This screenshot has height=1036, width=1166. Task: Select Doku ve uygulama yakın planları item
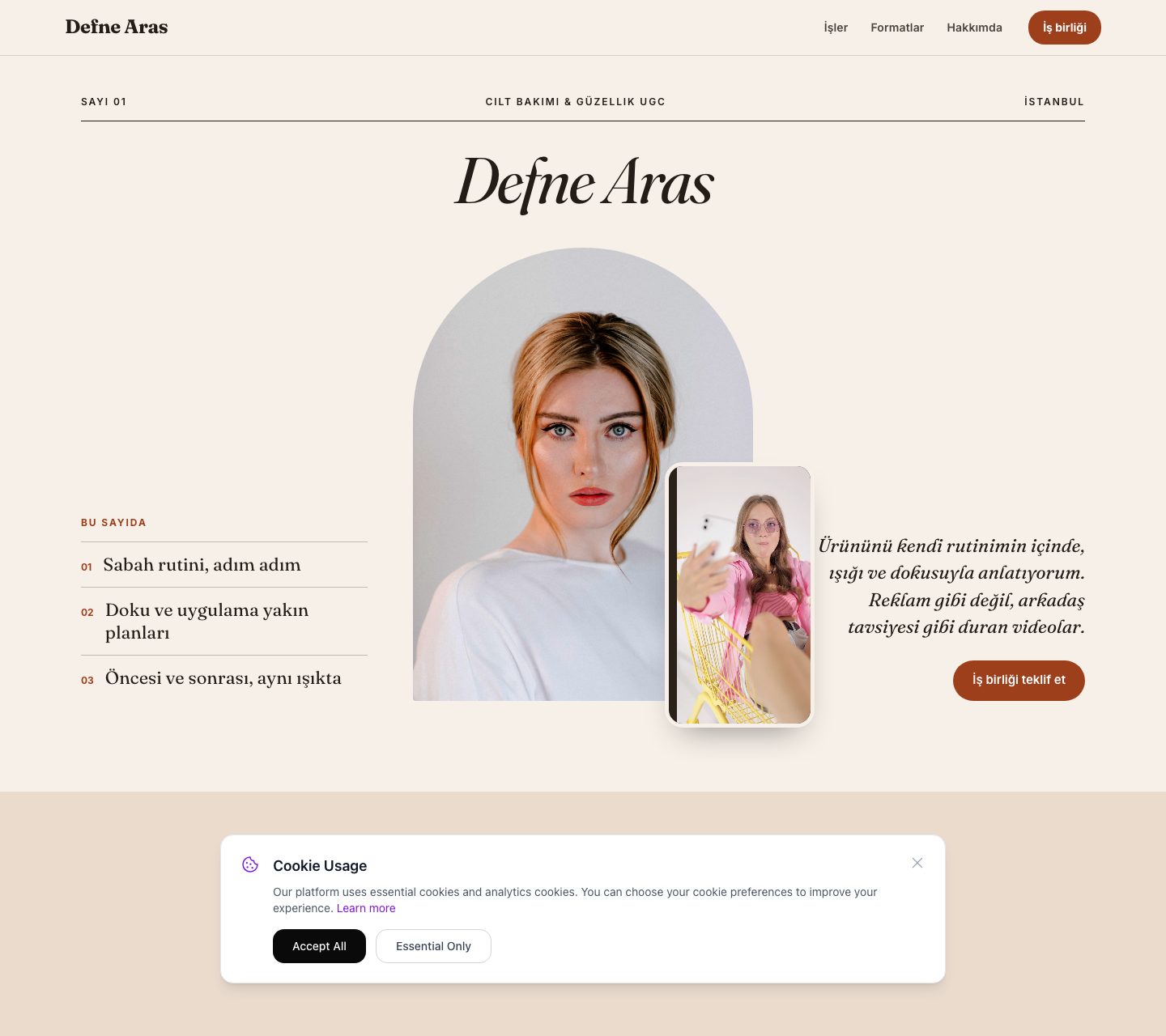(224, 622)
